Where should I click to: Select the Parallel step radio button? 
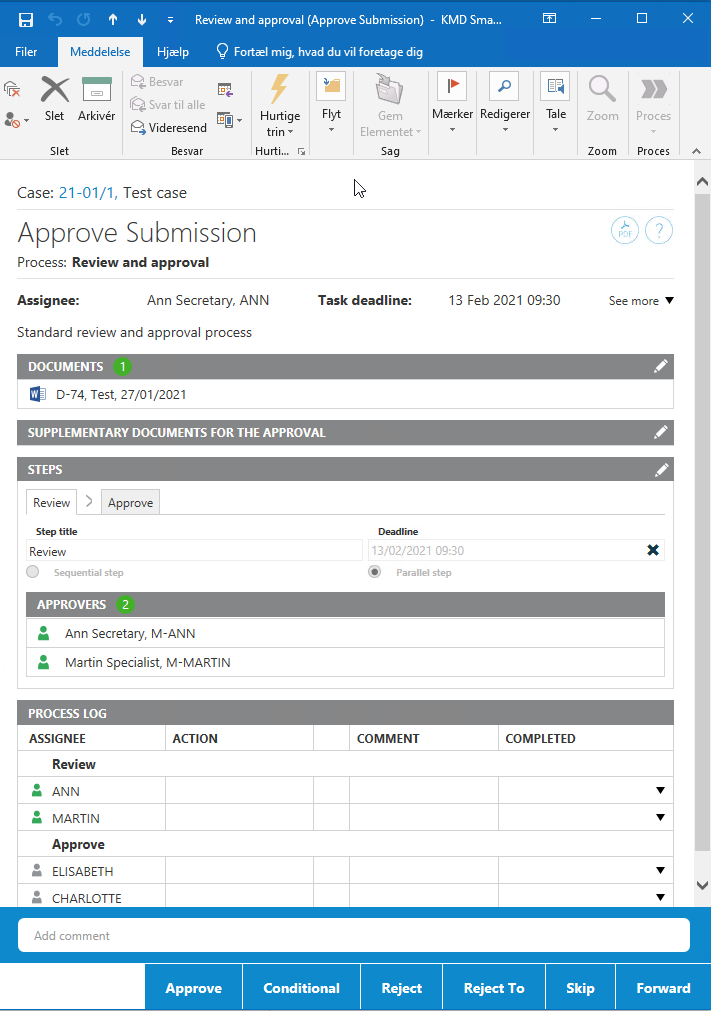(375, 572)
